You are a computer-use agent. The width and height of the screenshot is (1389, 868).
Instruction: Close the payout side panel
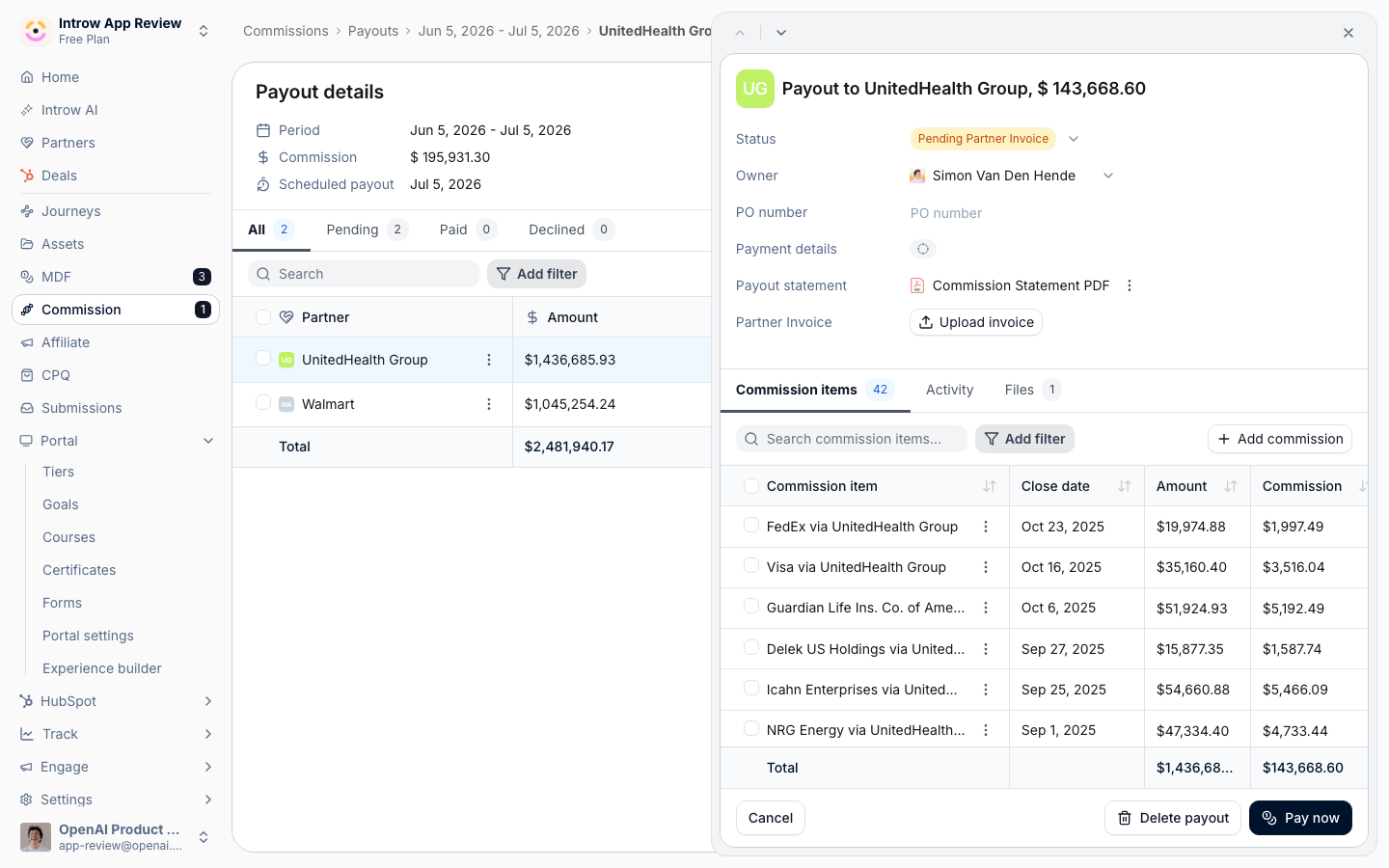click(x=1348, y=33)
